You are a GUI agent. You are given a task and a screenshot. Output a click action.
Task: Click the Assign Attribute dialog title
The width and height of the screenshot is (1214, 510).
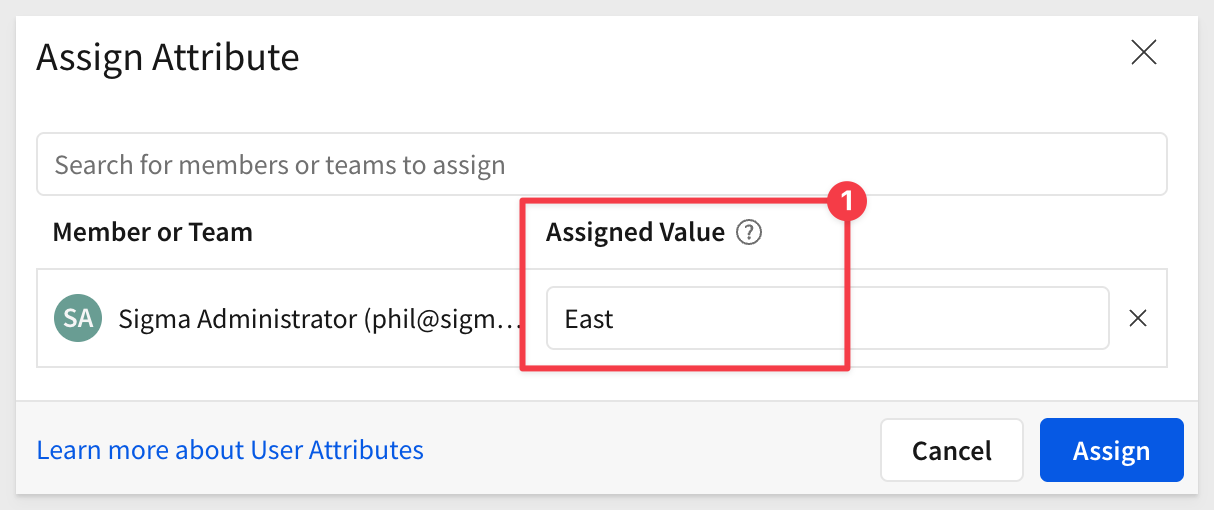click(x=168, y=57)
